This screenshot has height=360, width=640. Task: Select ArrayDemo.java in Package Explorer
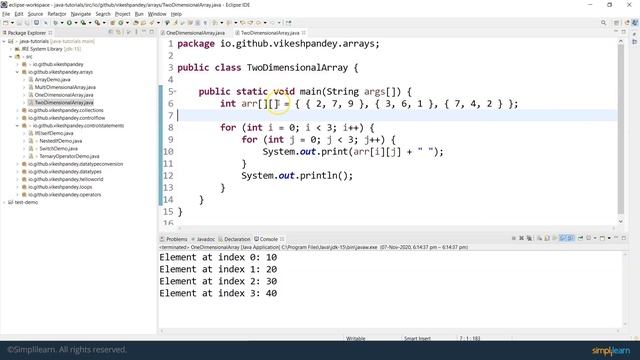click(52, 80)
